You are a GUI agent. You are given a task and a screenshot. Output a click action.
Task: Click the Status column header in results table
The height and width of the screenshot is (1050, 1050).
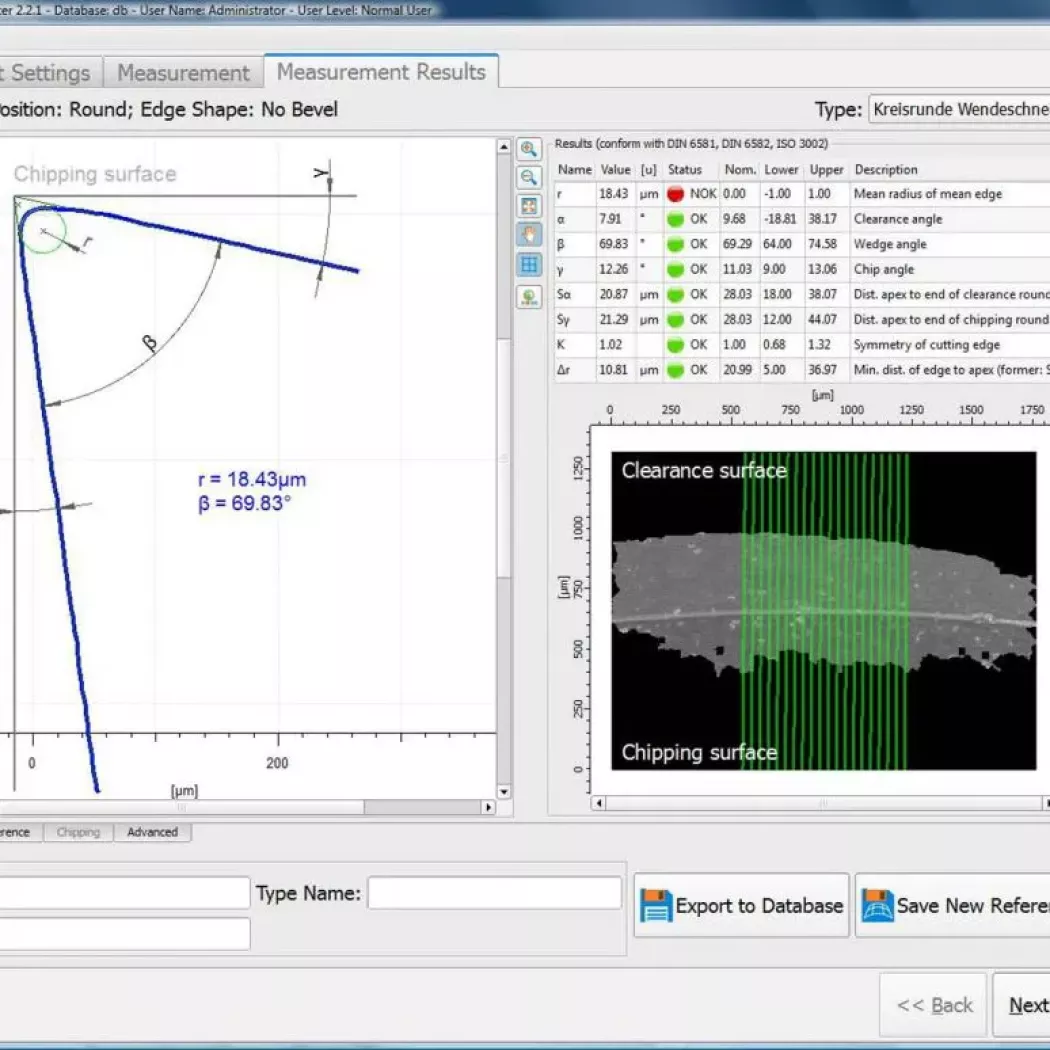pyautogui.click(x=685, y=170)
